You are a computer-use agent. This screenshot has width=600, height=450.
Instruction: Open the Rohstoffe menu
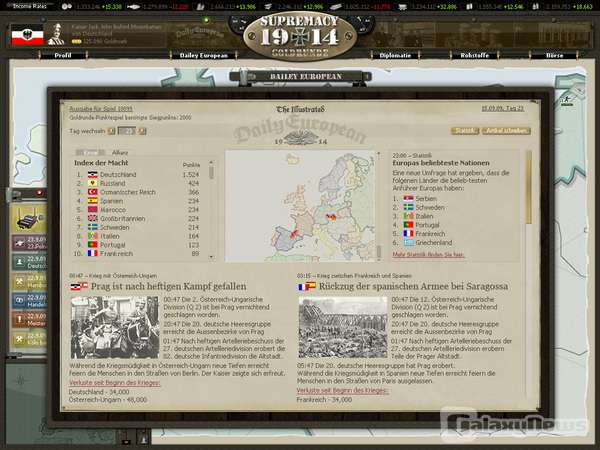click(474, 55)
